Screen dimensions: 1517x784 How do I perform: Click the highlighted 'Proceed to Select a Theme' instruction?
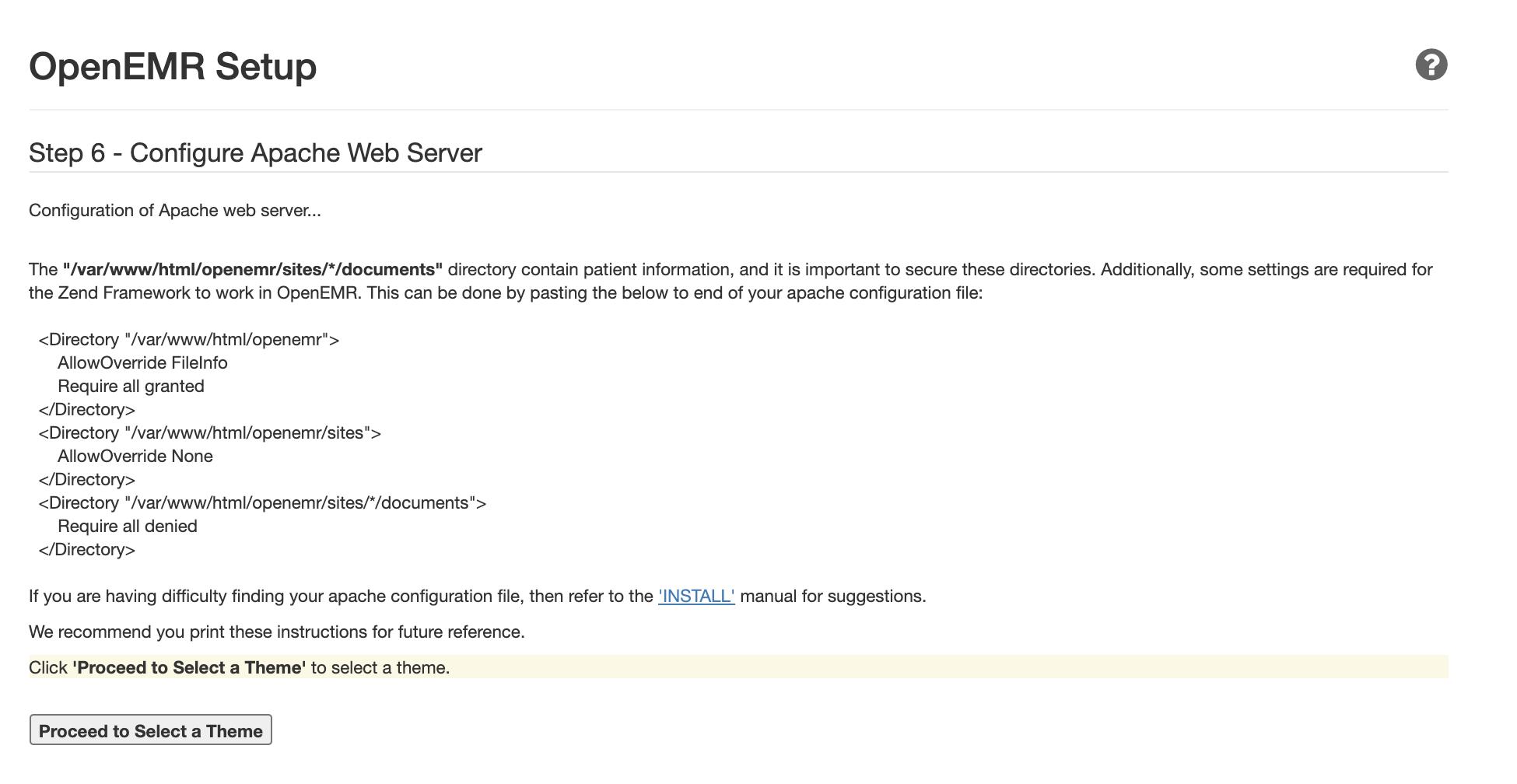tap(239, 668)
